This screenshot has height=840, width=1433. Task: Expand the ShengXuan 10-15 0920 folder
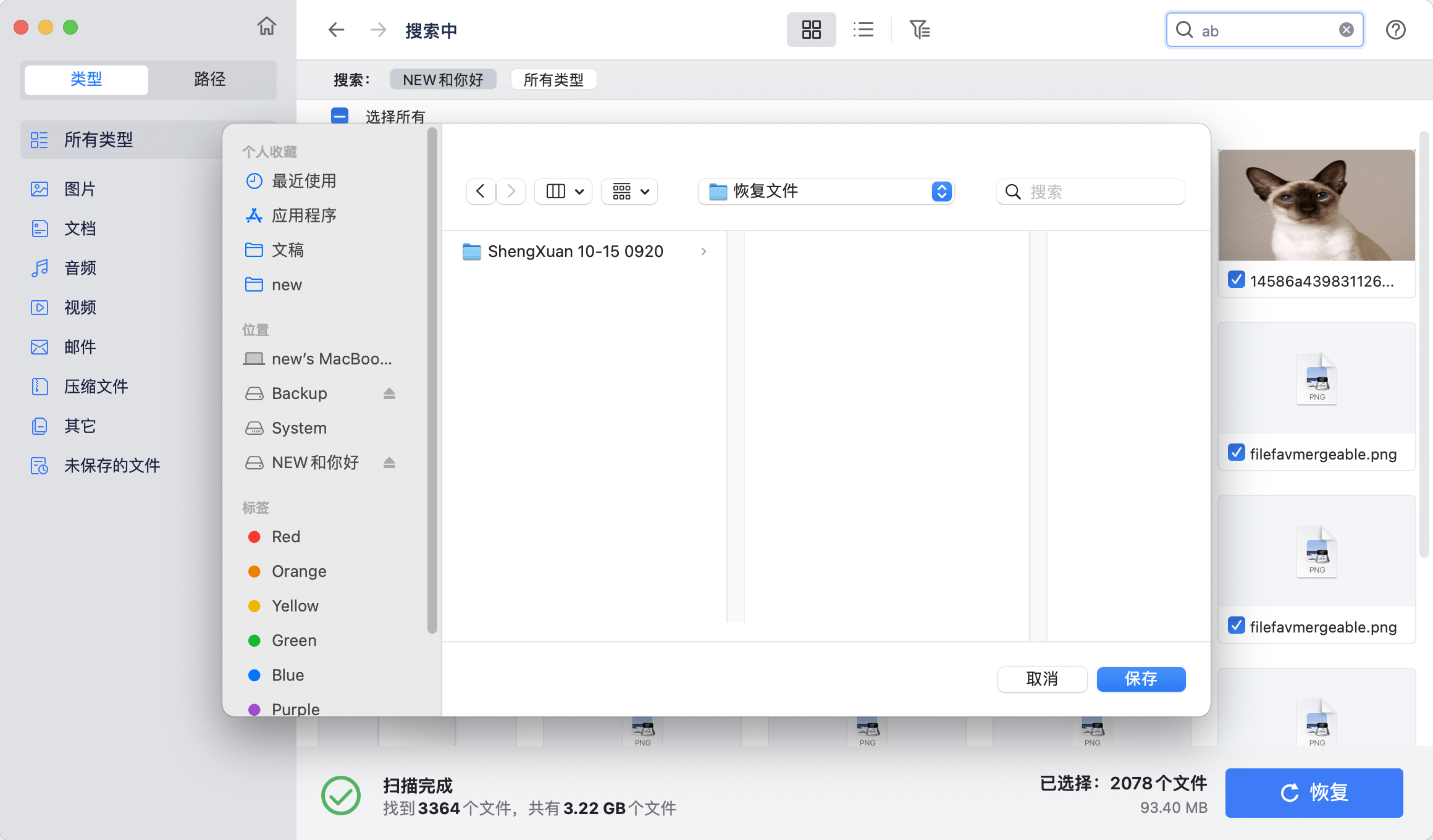[704, 251]
